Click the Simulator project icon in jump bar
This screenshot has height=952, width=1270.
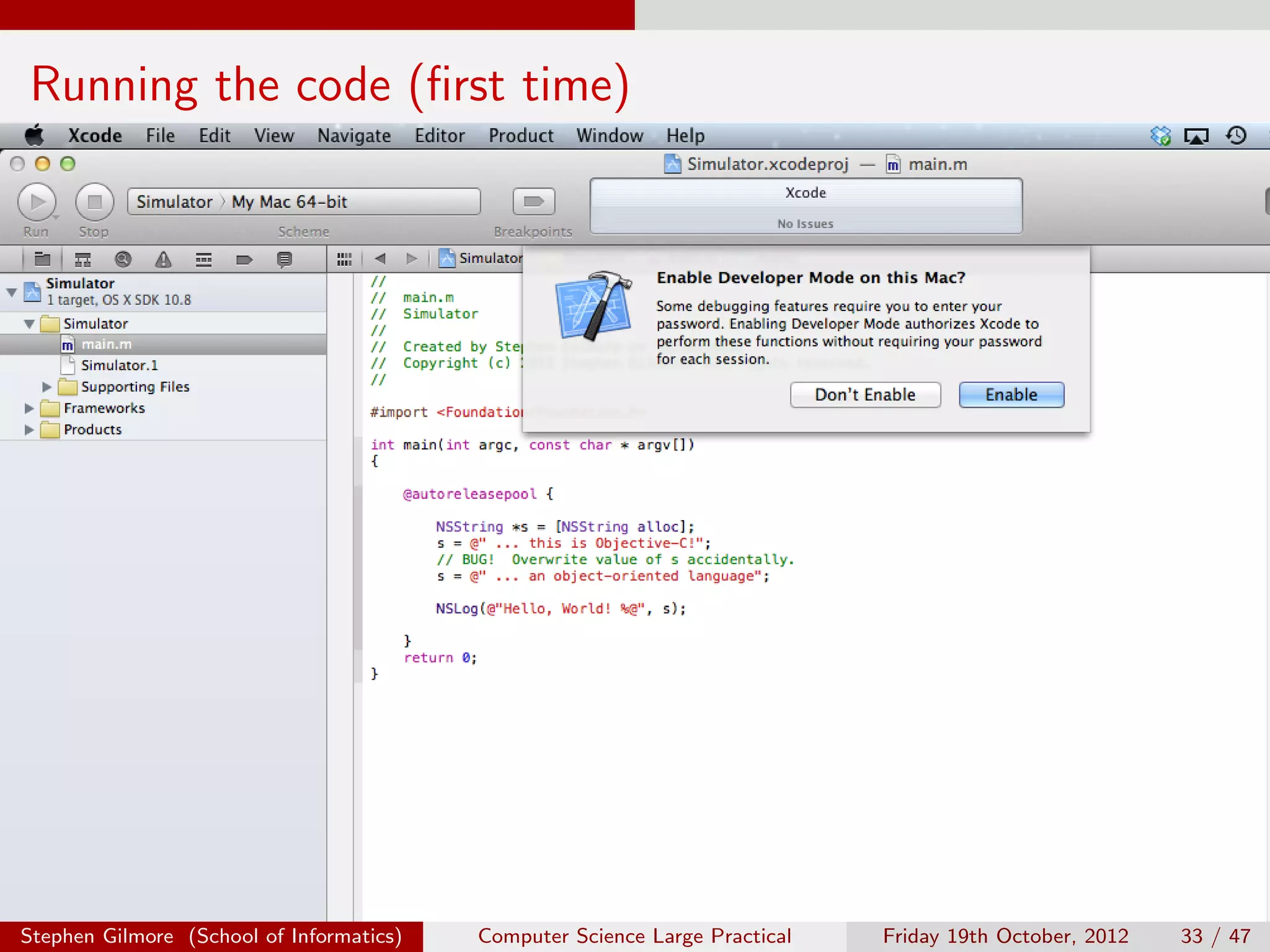[x=446, y=258]
